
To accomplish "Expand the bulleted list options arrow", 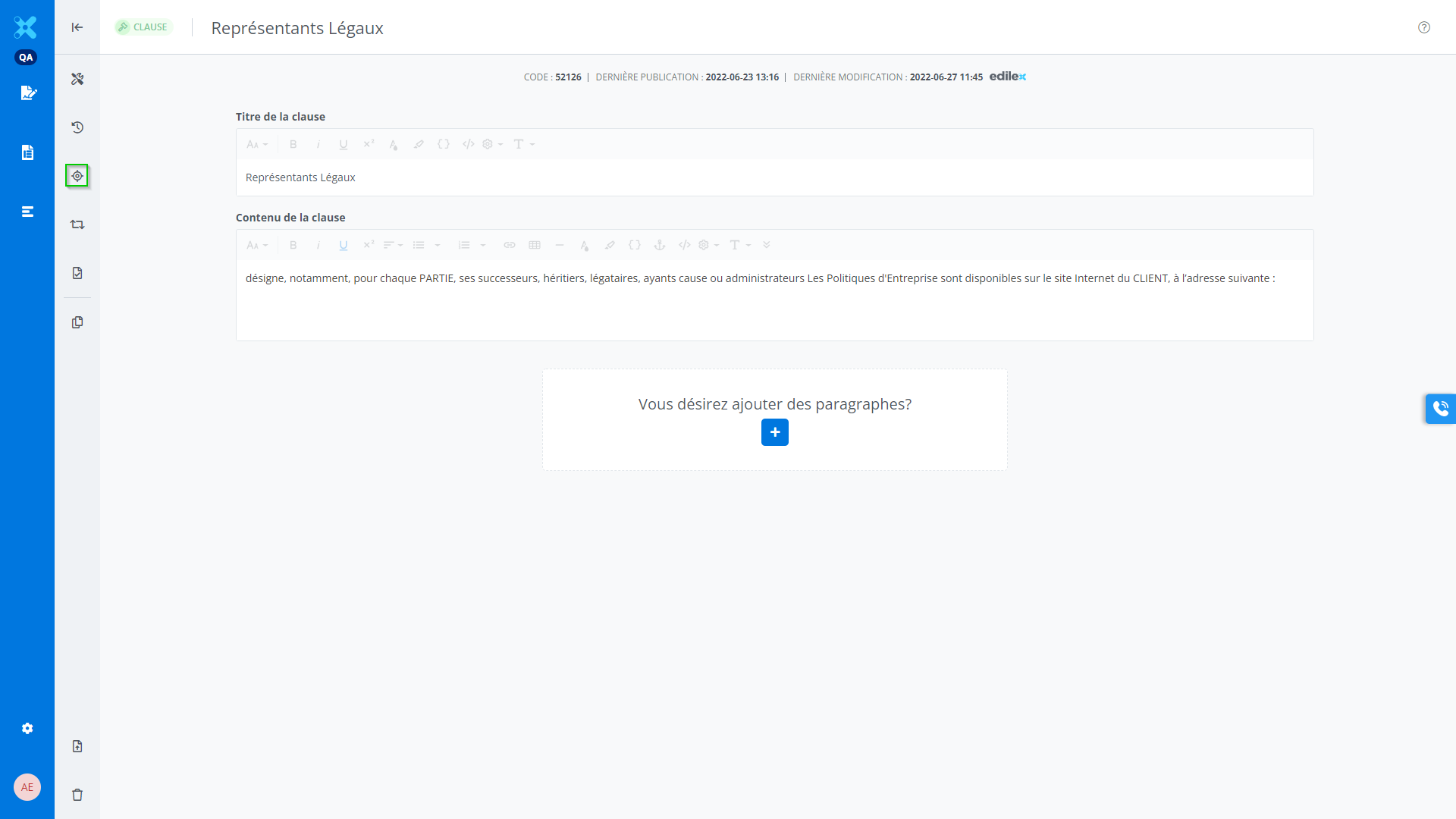I will coord(438,245).
